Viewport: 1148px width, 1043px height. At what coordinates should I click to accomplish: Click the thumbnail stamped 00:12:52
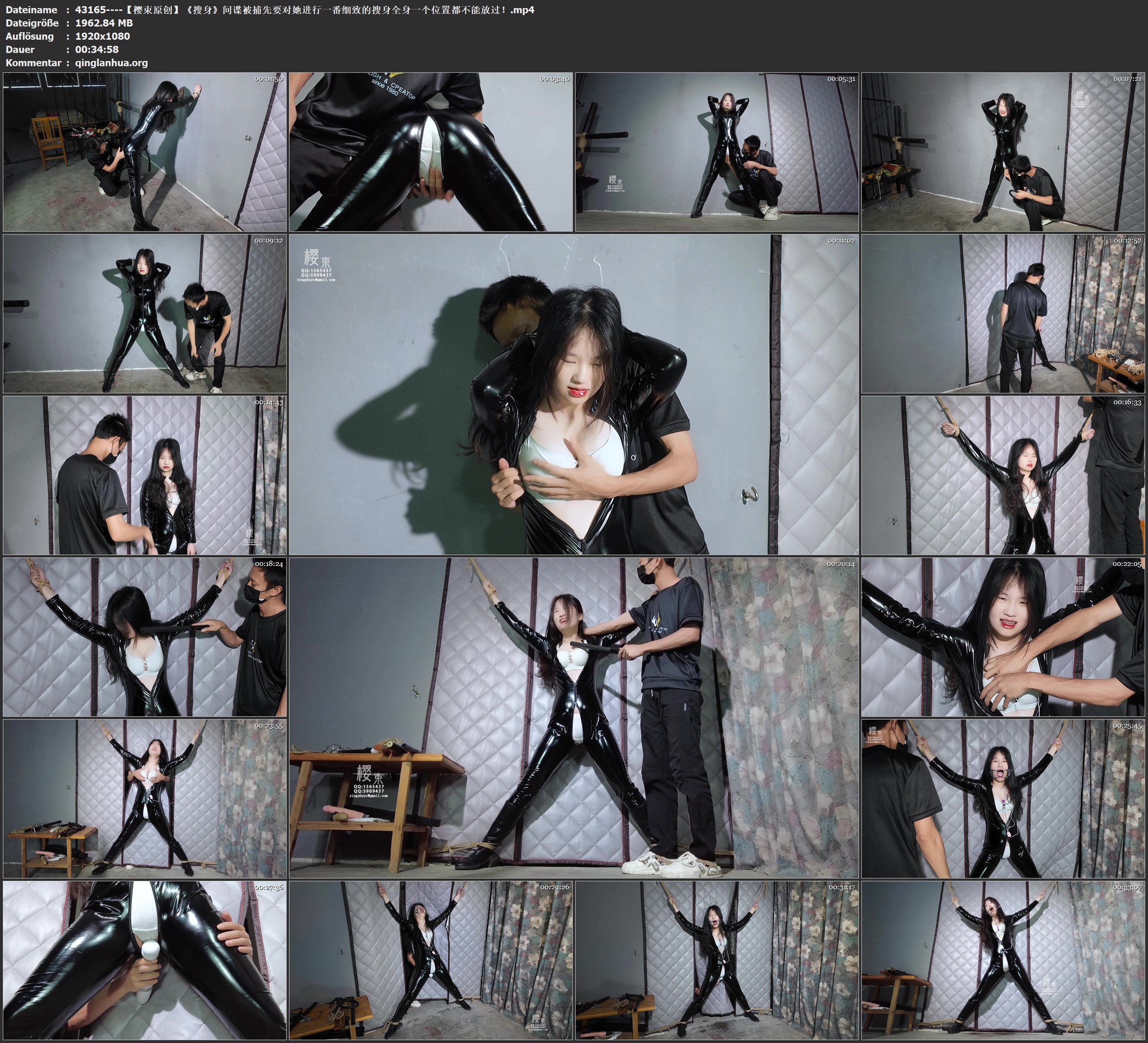[x=1003, y=313]
